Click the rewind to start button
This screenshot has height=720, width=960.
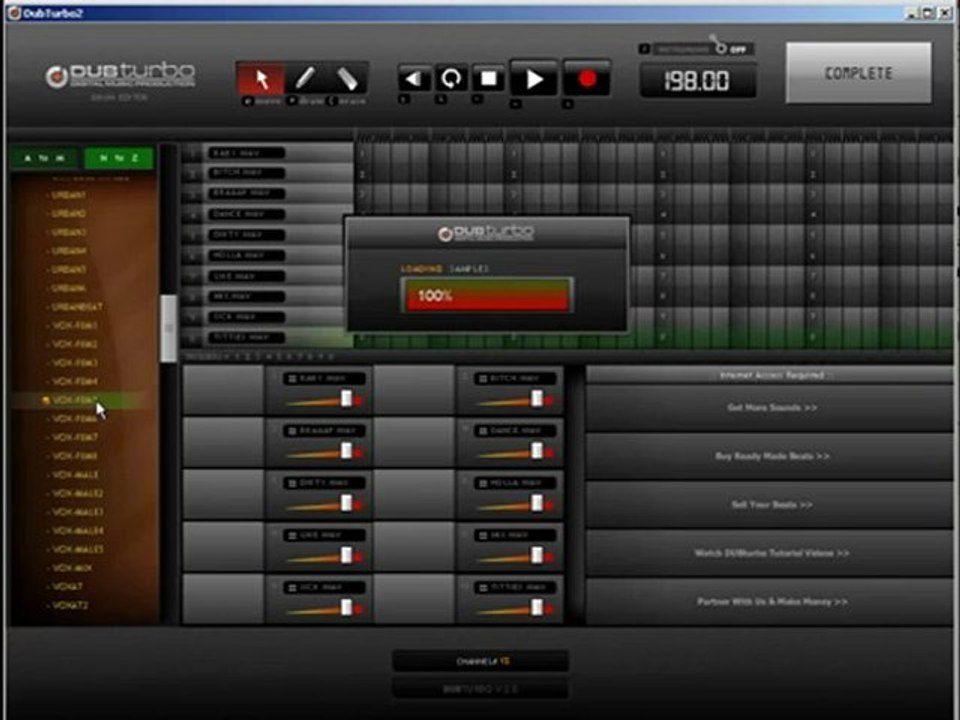[x=414, y=79]
